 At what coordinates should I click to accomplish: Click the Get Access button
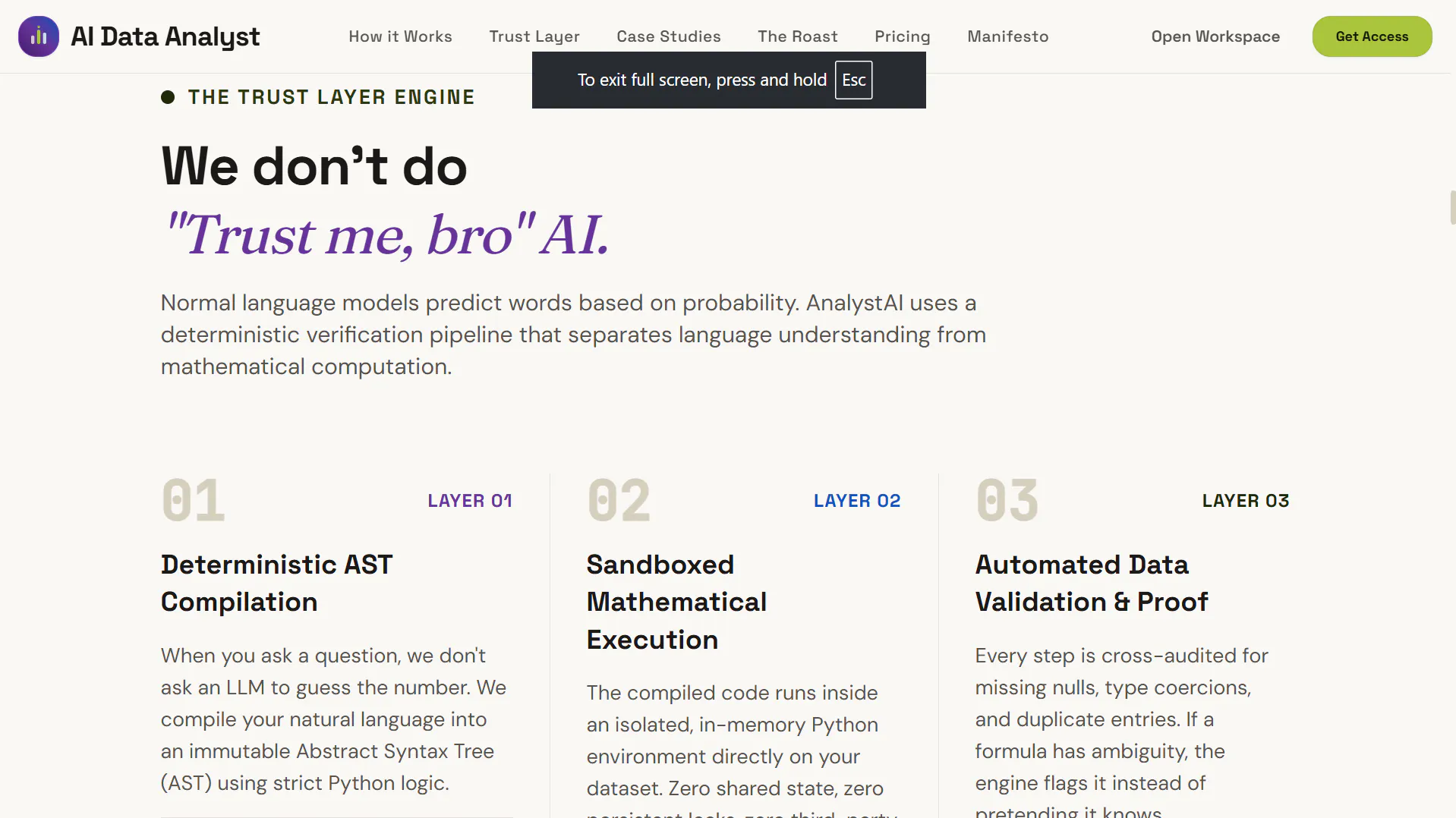[x=1372, y=36]
